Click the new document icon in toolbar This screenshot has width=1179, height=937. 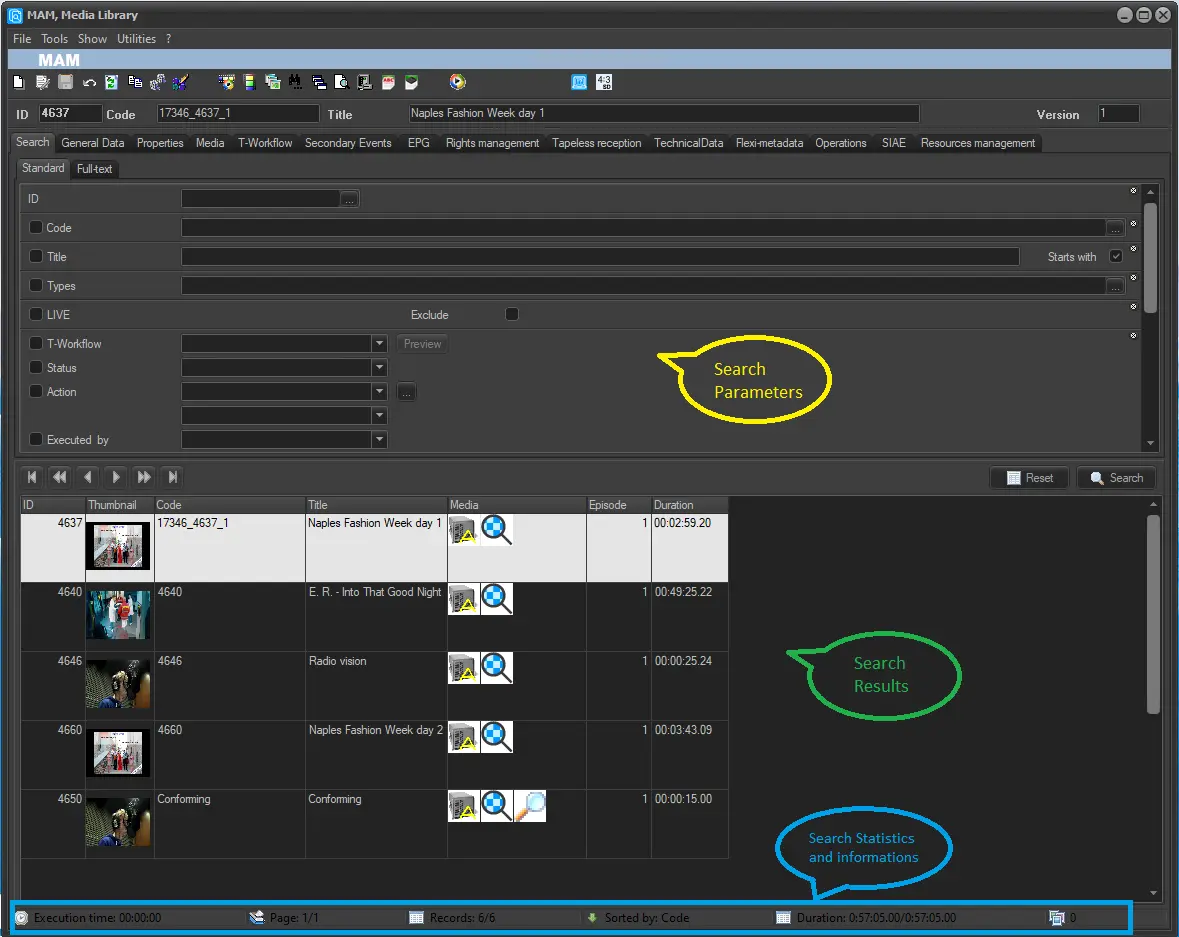coord(19,82)
